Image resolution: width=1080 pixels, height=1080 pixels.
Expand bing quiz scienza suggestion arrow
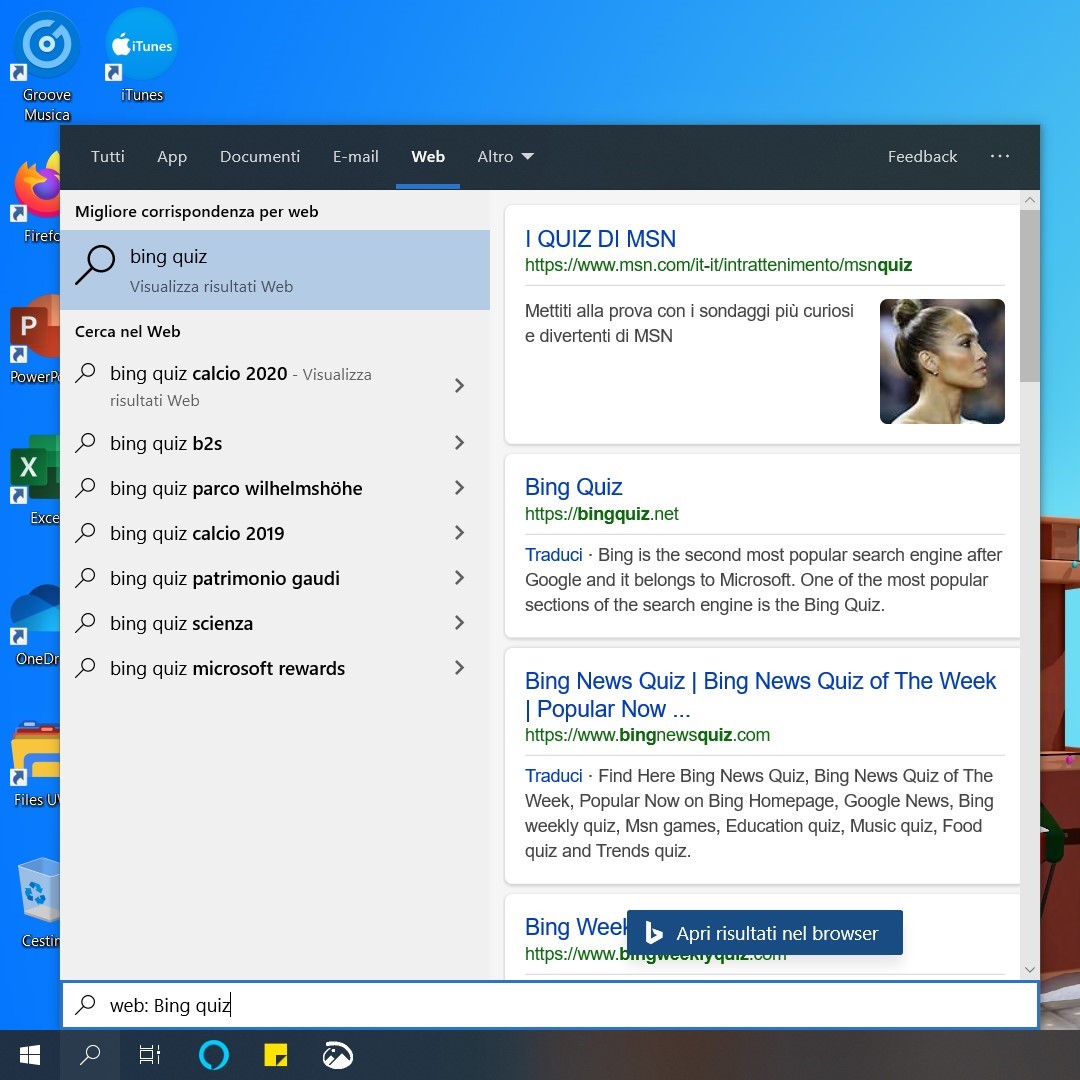459,623
